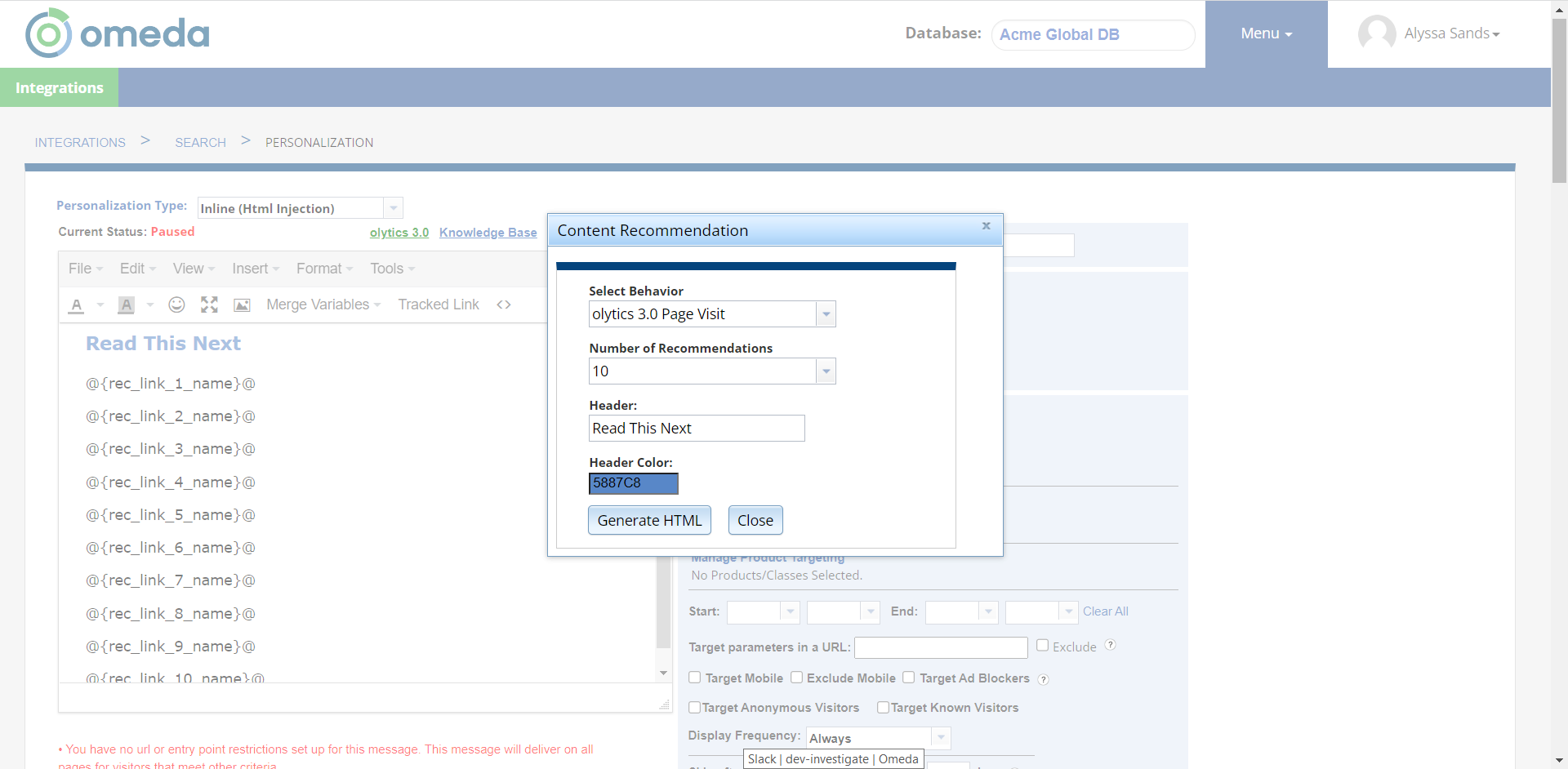Click the Omeda logo

(x=118, y=33)
